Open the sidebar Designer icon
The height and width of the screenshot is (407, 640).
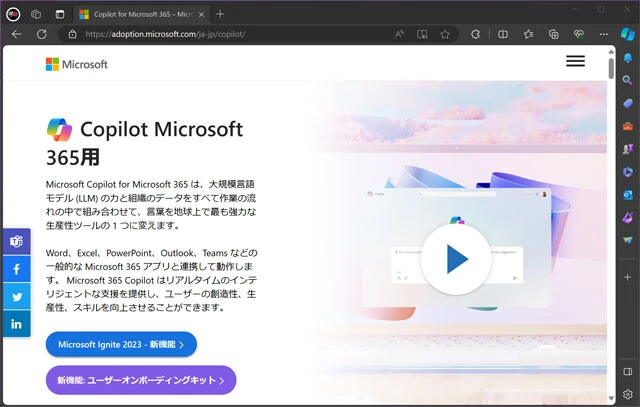(x=628, y=218)
